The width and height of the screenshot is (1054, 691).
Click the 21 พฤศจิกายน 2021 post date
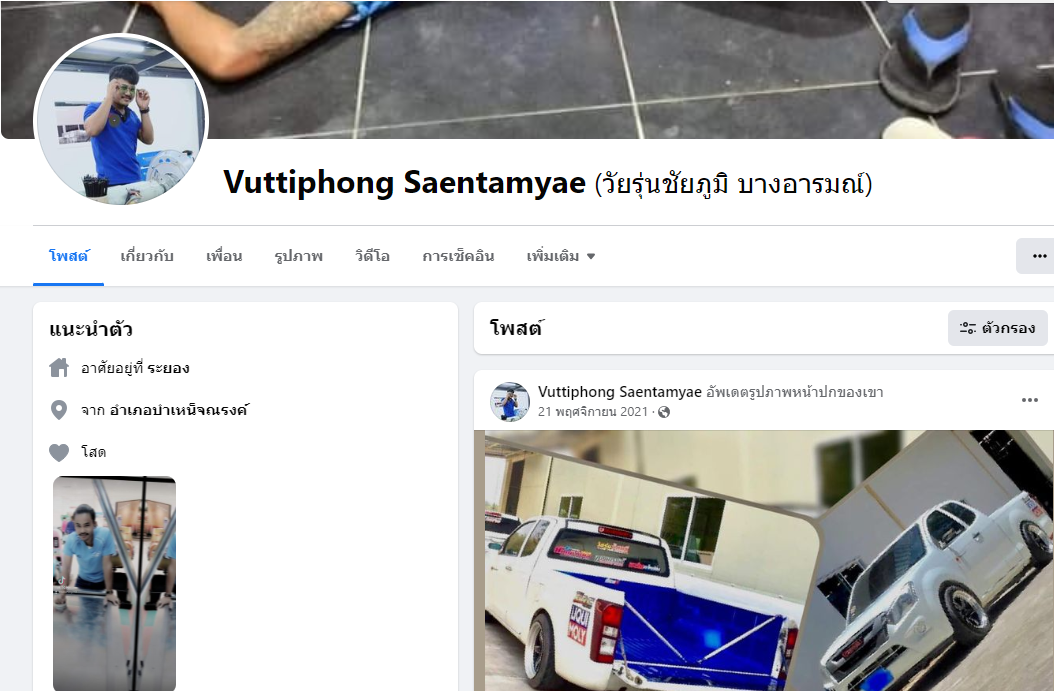pos(592,412)
